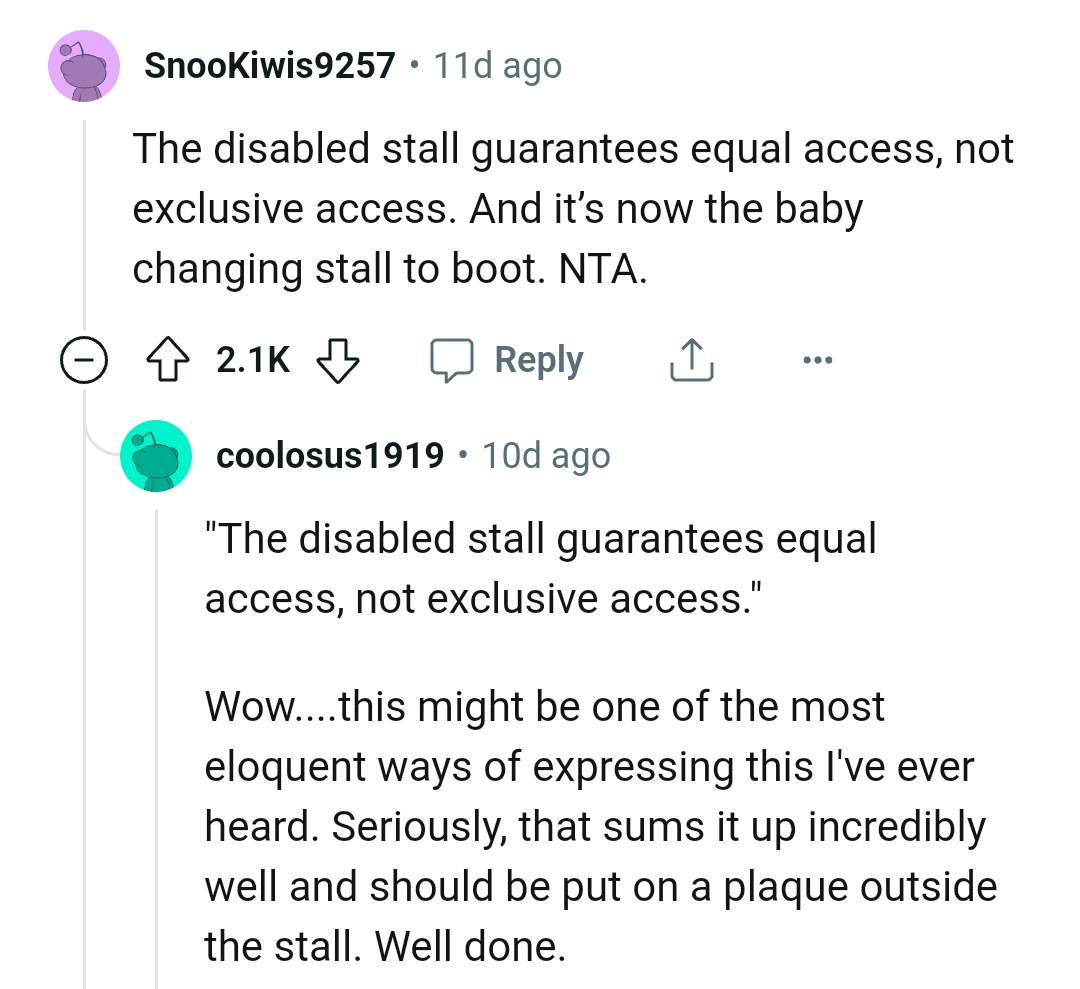Open the overflow menu with three dots
Image resolution: width=1080 pixels, height=989 pixels.
(x=818, y=359)
